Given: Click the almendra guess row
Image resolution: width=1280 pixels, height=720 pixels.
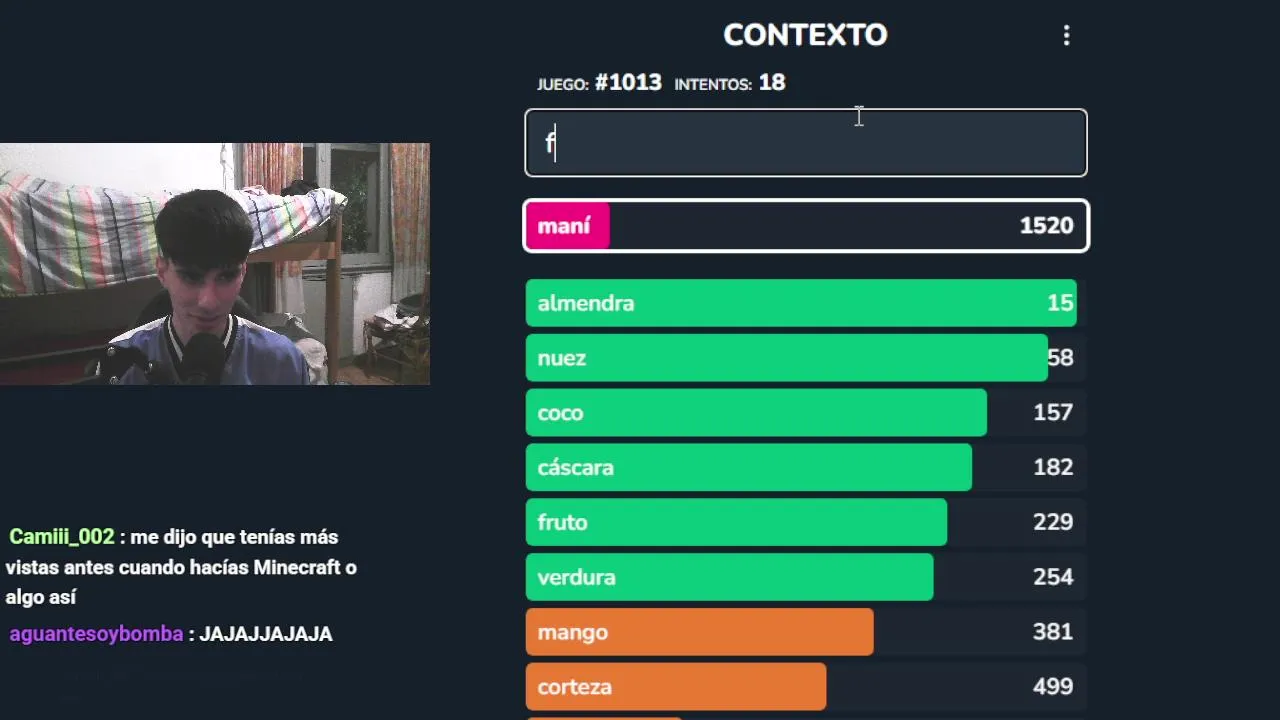Looking at the screenshot, I should coord(800,303).
